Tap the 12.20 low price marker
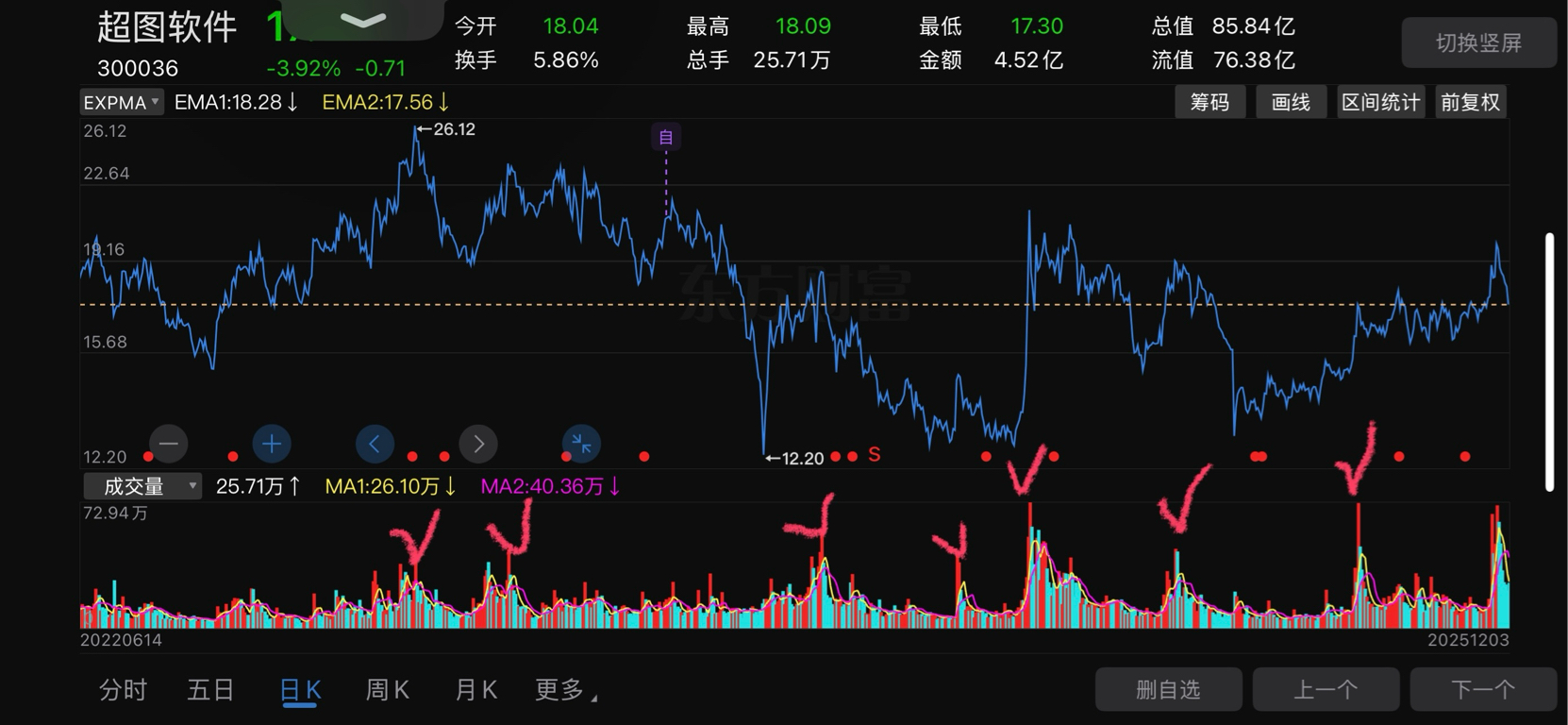 coord(794,458)
